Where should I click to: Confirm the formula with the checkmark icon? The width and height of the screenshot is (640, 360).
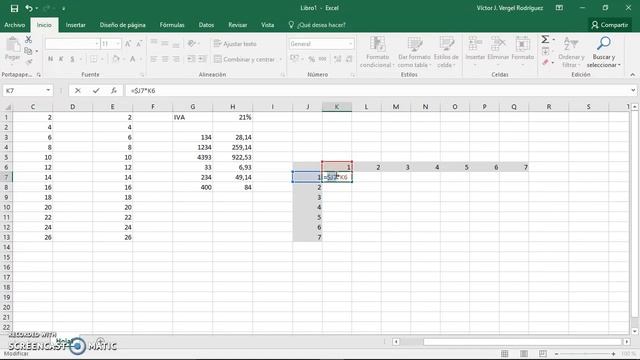click(x=96, y=91)
